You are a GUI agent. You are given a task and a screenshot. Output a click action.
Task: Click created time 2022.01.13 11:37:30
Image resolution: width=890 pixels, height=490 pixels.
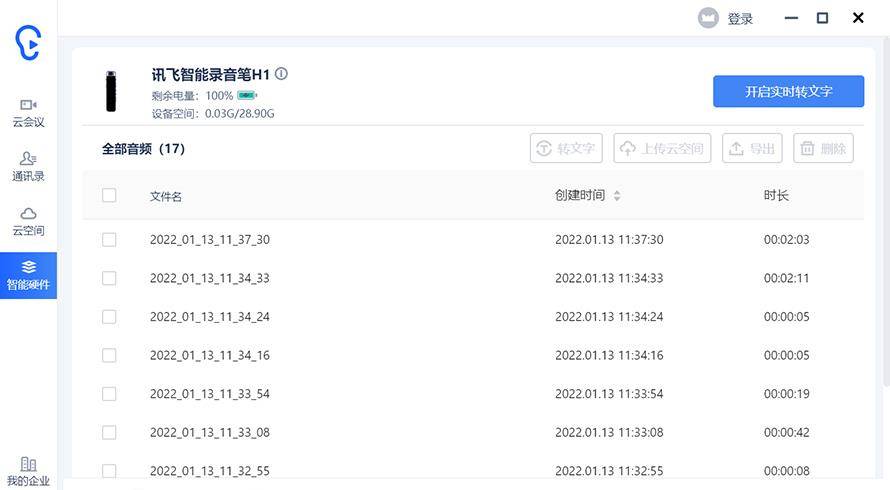click(609, 240)
